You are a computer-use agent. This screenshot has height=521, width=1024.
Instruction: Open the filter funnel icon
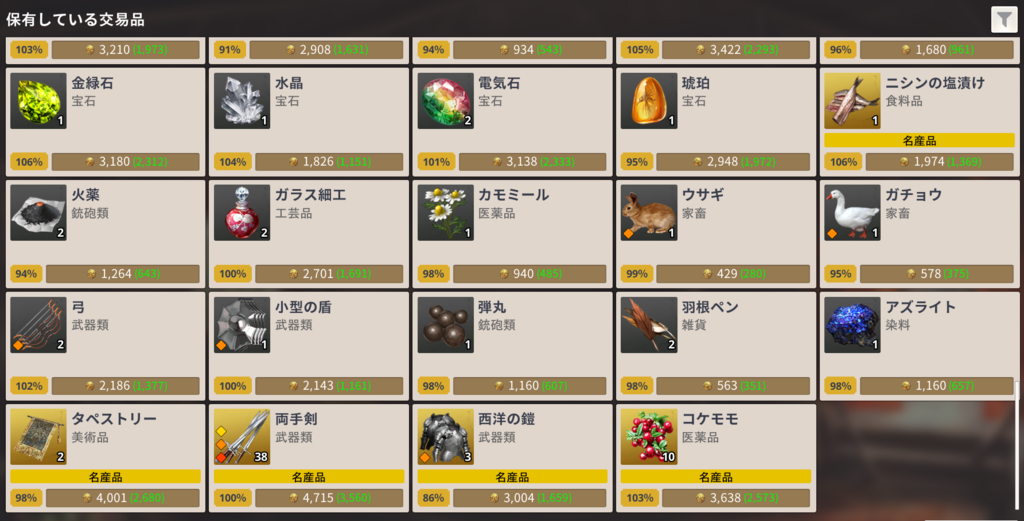point(1004,19)
